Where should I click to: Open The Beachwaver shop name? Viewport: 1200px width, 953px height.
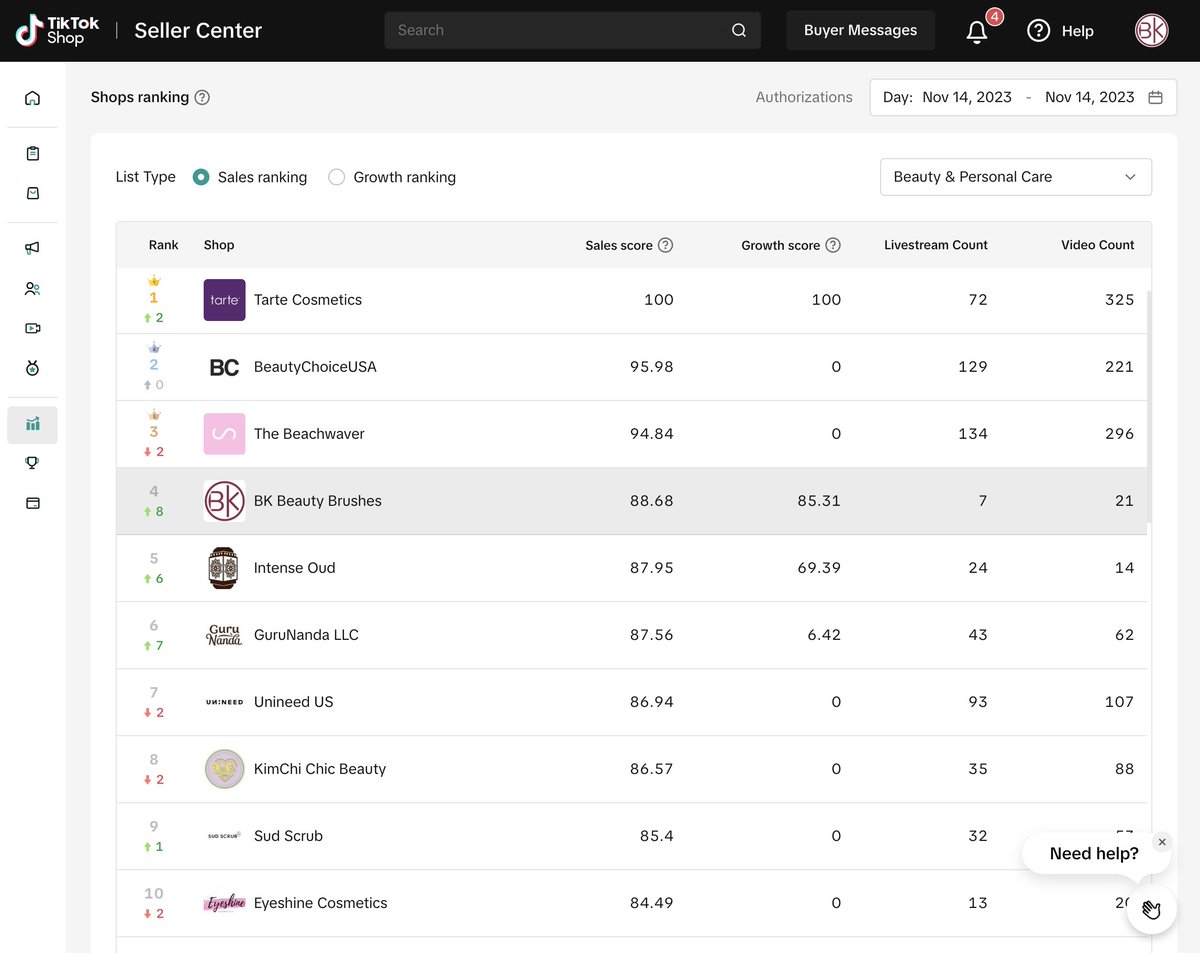[x=309, y=434]
